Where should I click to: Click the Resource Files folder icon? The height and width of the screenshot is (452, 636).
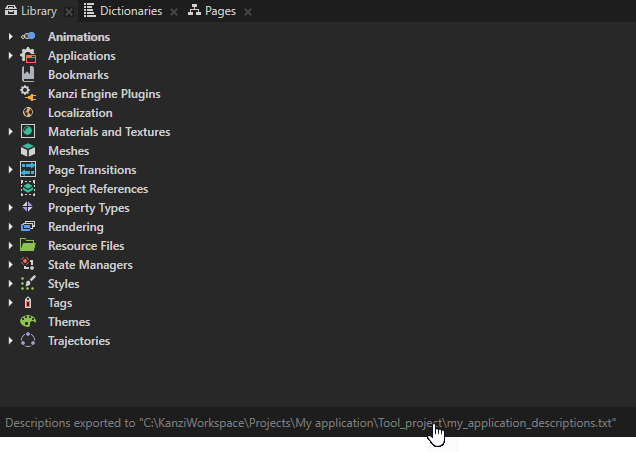coord(28,246)
